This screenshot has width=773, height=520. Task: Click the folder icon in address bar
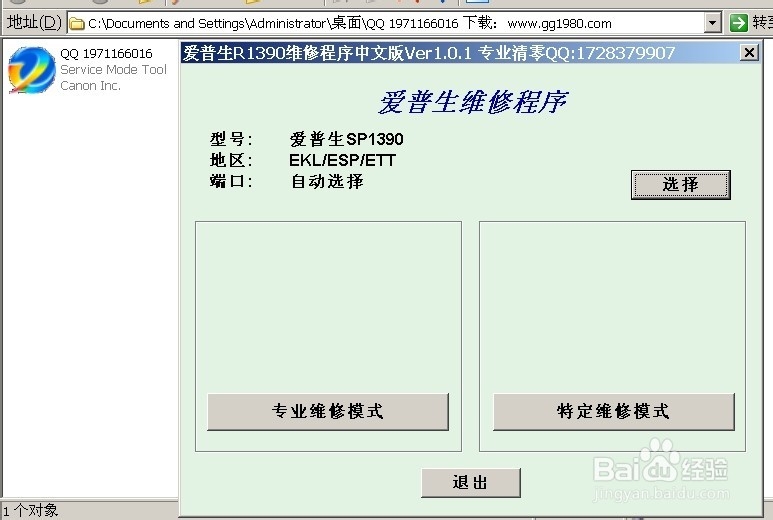point(76,24)
